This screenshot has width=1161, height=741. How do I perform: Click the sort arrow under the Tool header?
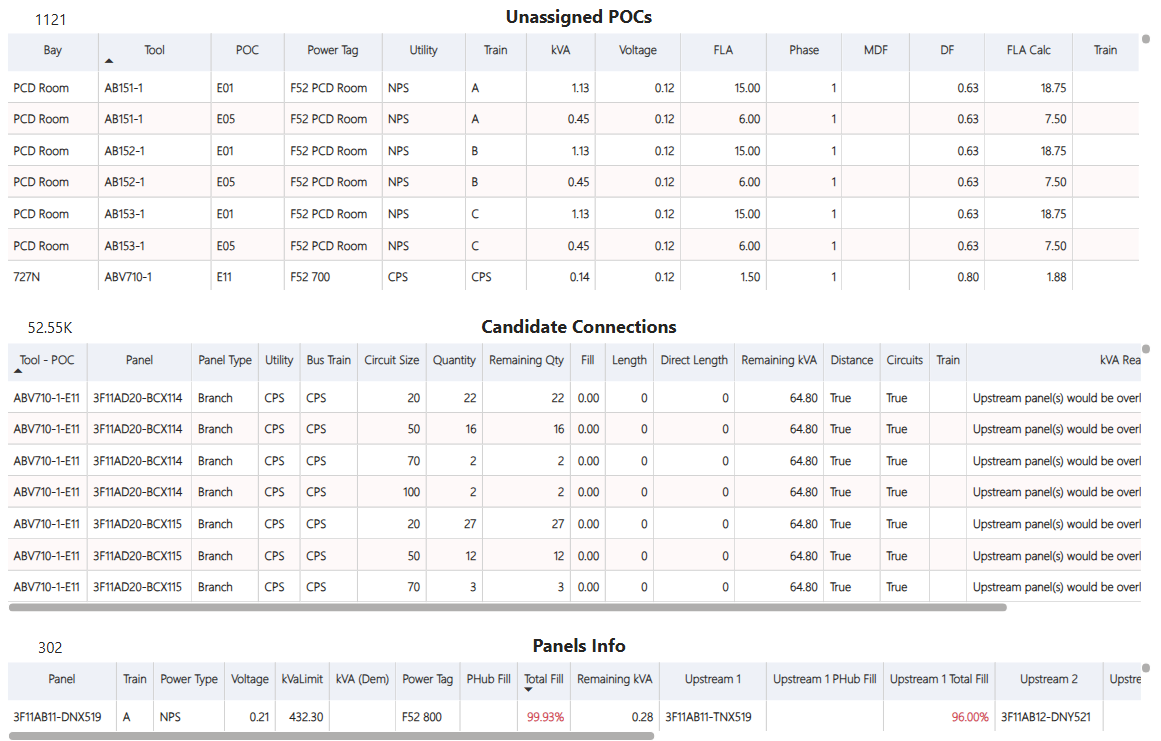[x=109, y=62]
